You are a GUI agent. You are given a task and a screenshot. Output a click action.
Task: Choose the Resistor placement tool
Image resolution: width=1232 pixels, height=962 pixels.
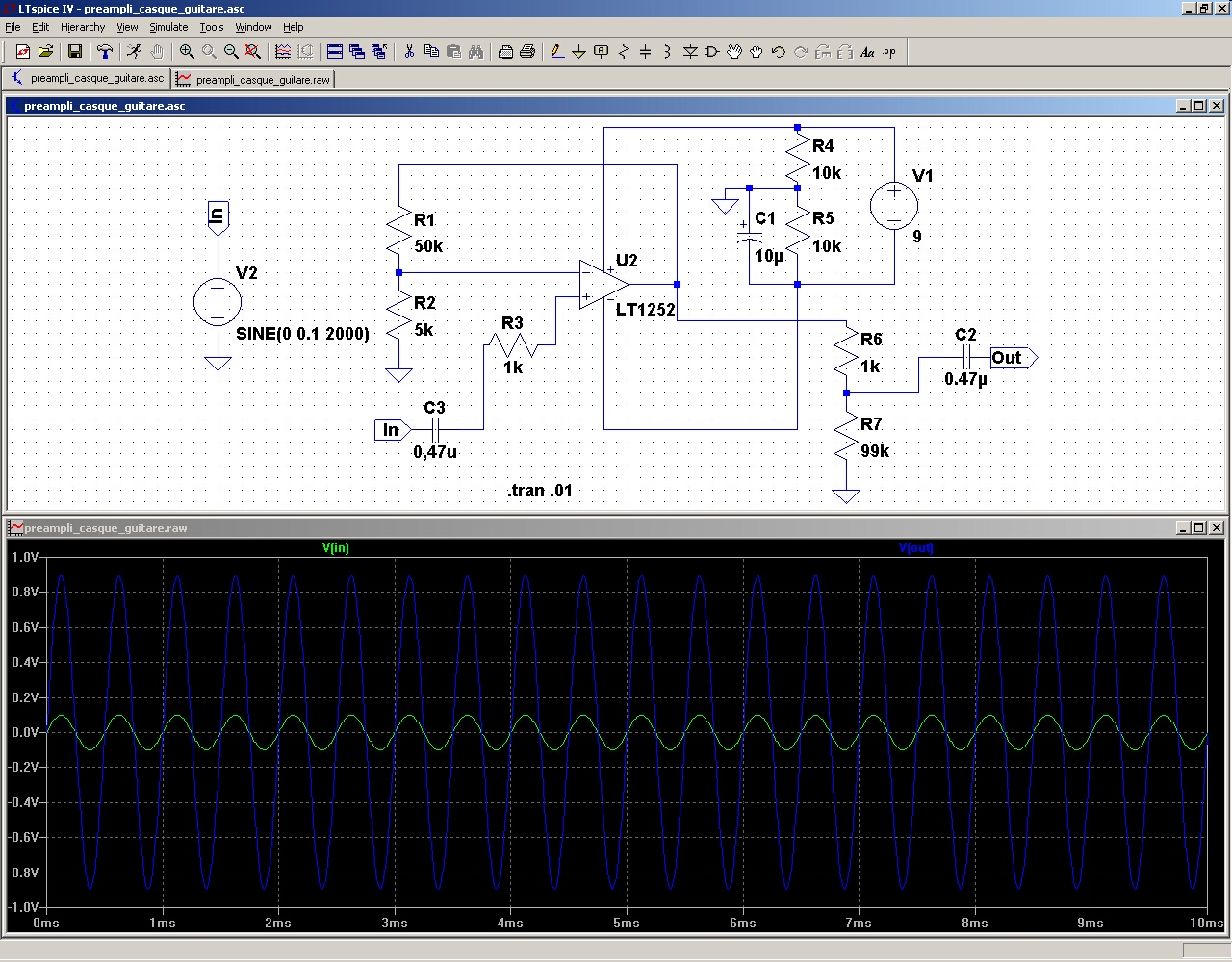tap(624, 52)
